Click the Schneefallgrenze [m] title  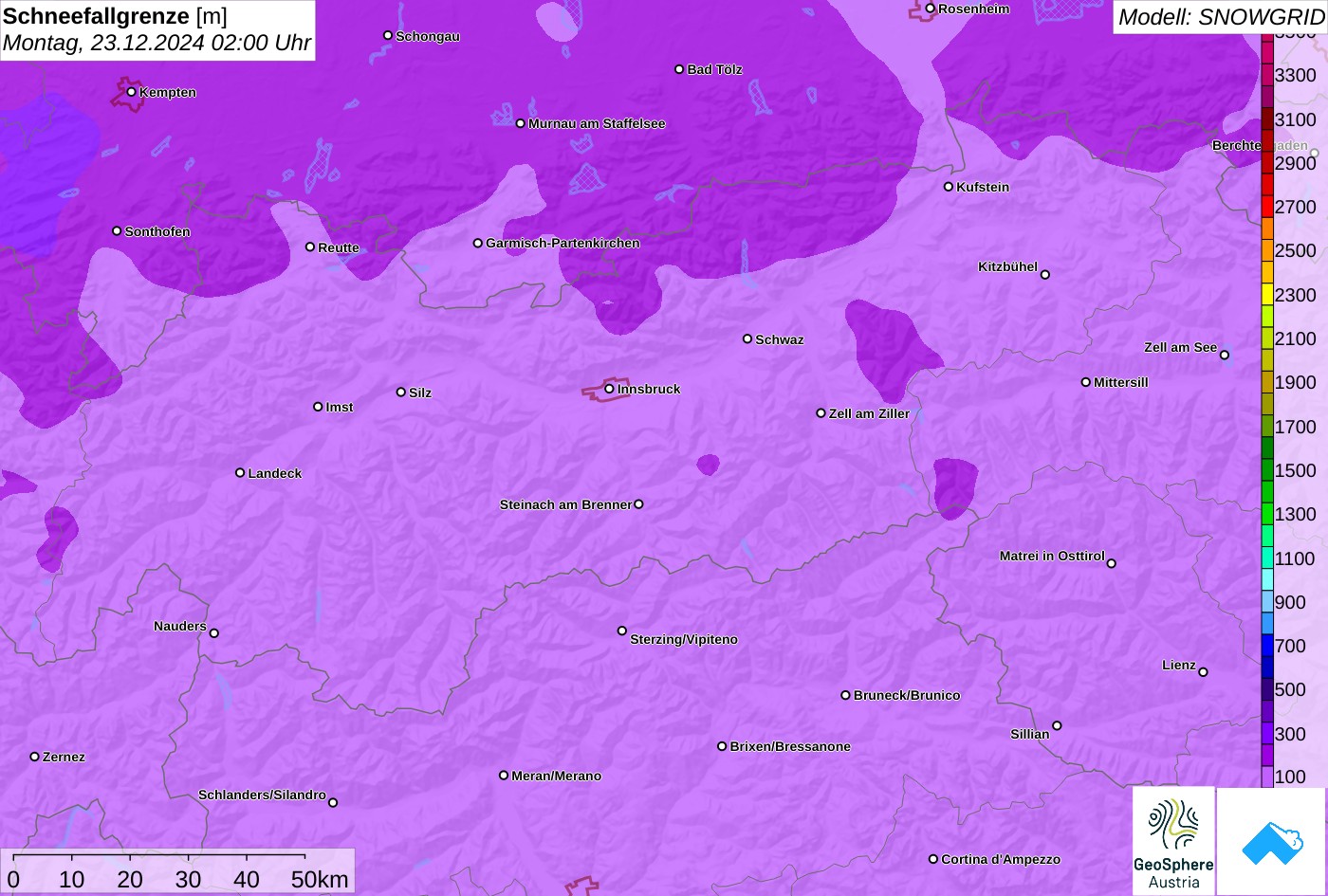pos(115,16)
